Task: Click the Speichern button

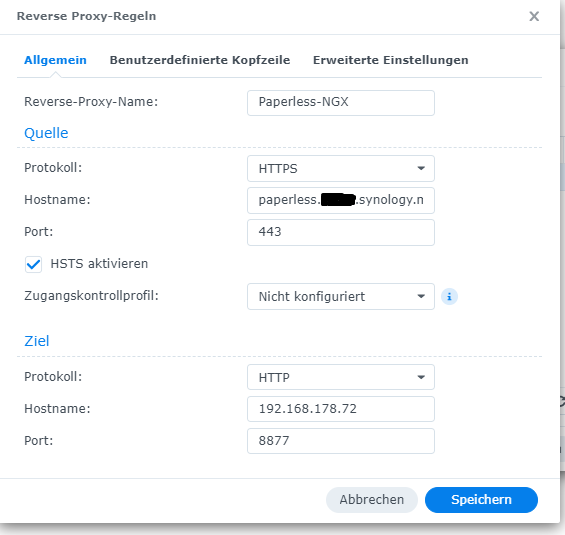Action: click(481, 500)
